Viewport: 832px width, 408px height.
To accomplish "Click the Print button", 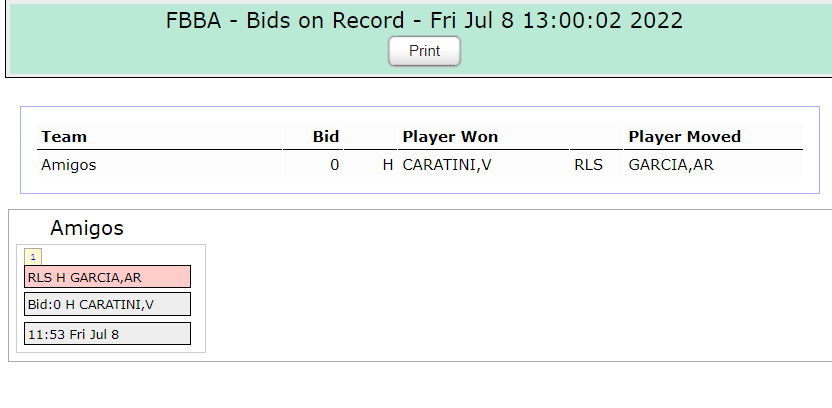I will click(x=424, y=51).
